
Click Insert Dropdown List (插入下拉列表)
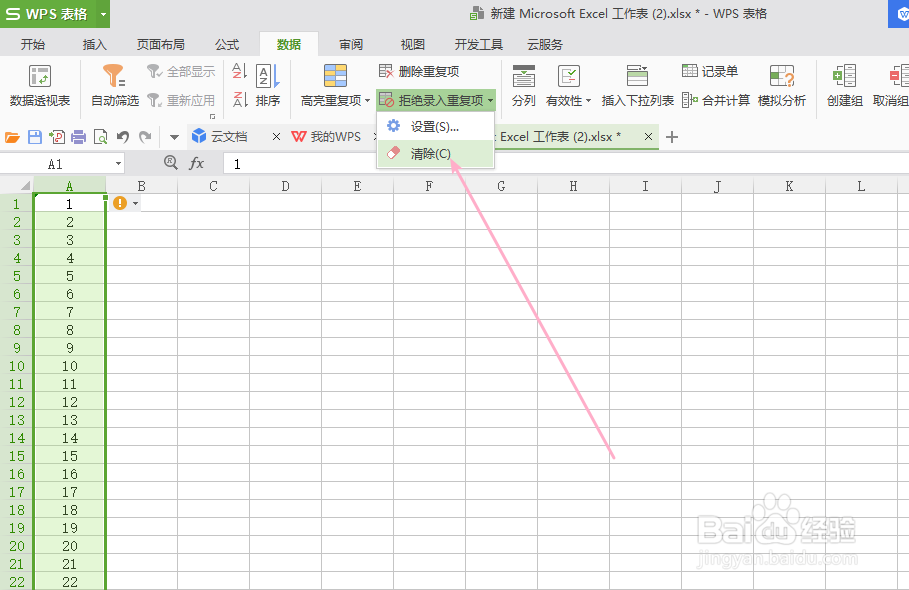coord(638,85)
